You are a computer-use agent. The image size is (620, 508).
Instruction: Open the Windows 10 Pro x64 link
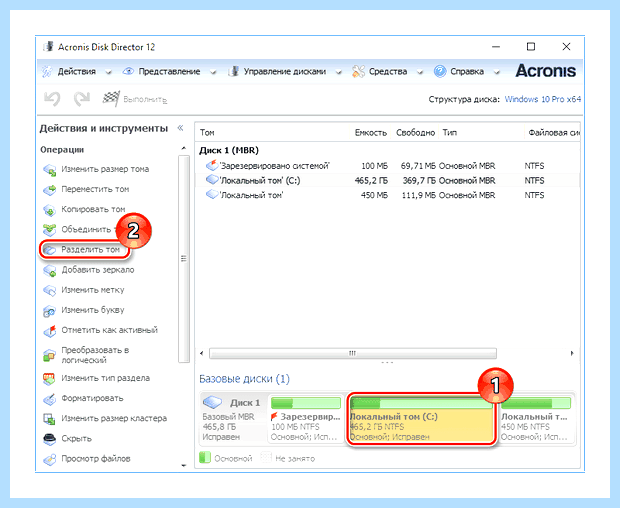click(x=543, y=99)
